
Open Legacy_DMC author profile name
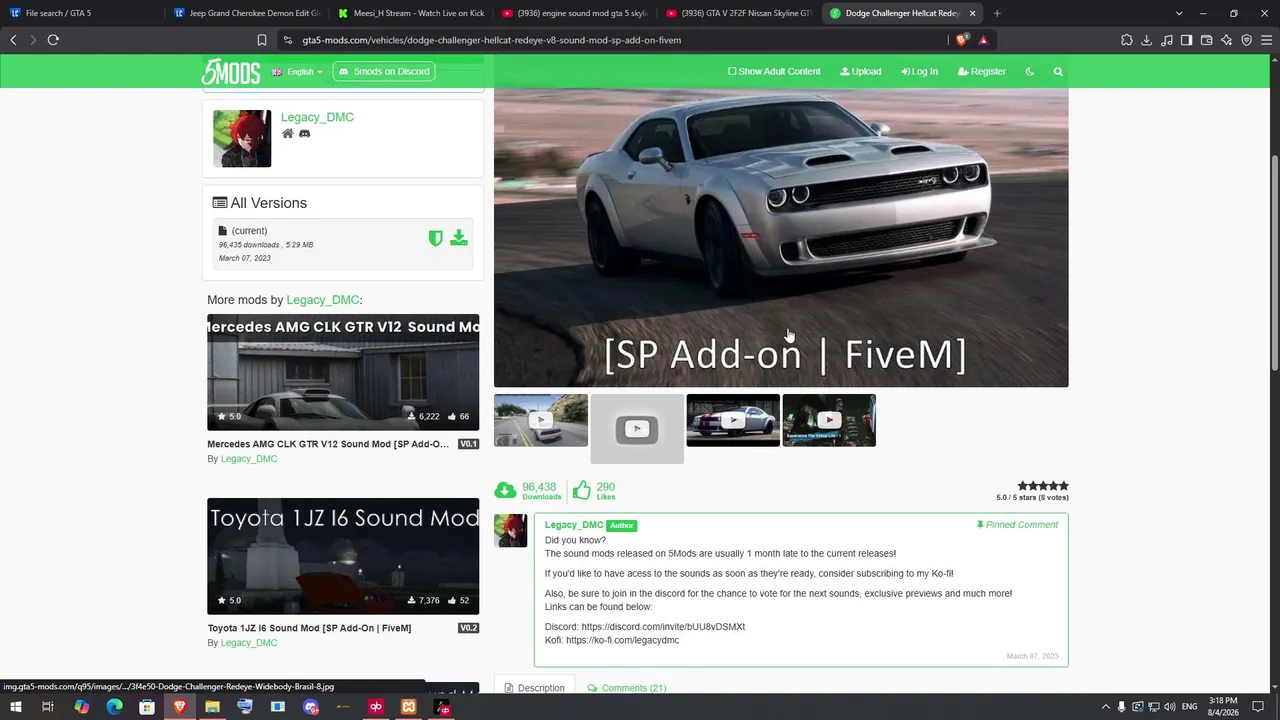317,117
